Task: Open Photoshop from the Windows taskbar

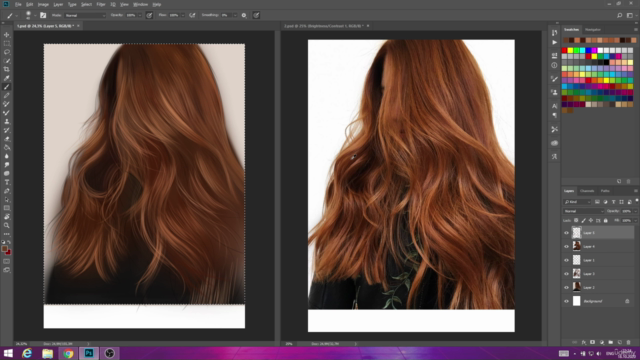Action: (x=89, y=353)
